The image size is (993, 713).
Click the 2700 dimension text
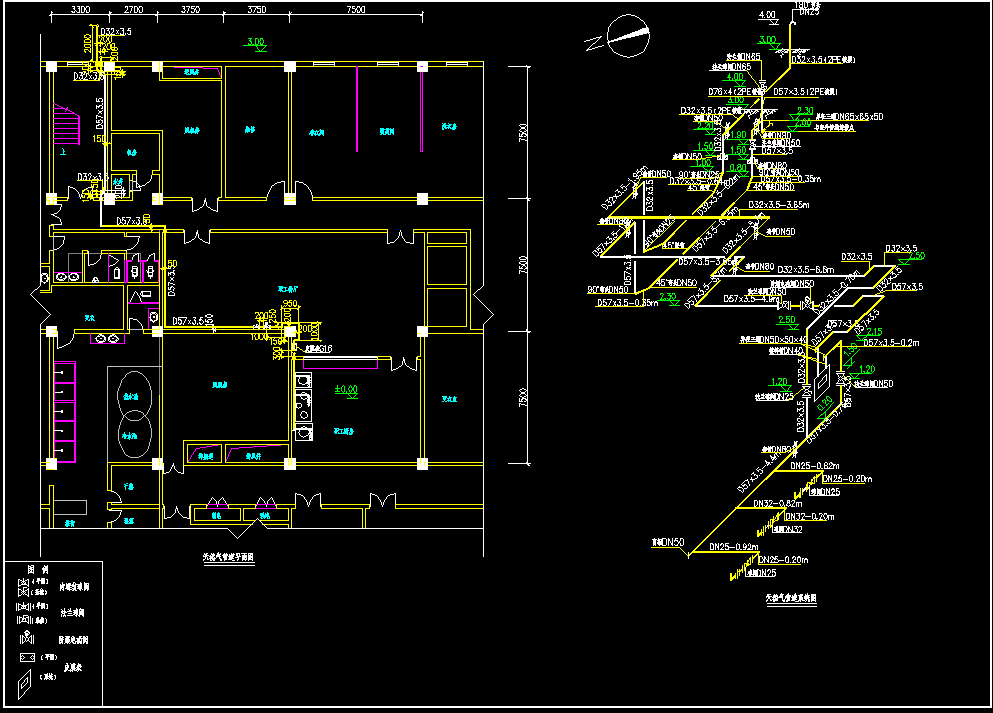(x=133, y=10)
